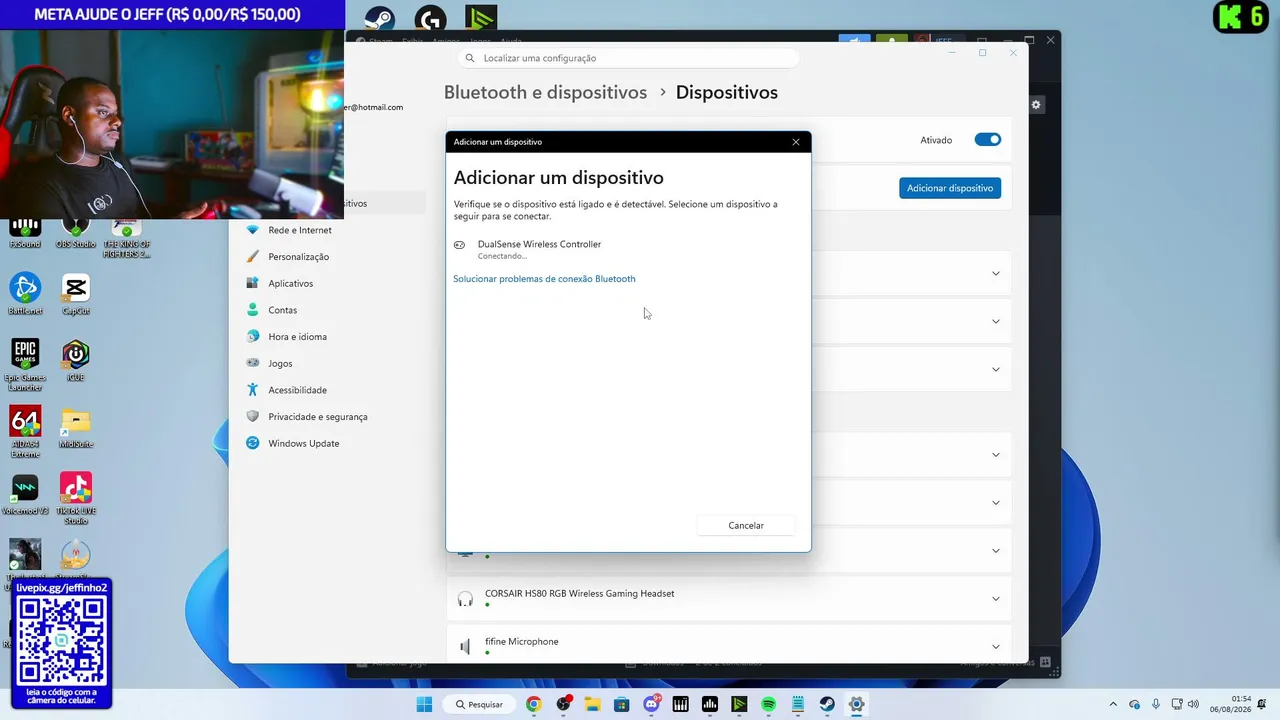Screen dimensions: 1280x720
Task: Show hidden system tray icons
Action: coord(1113,704)
